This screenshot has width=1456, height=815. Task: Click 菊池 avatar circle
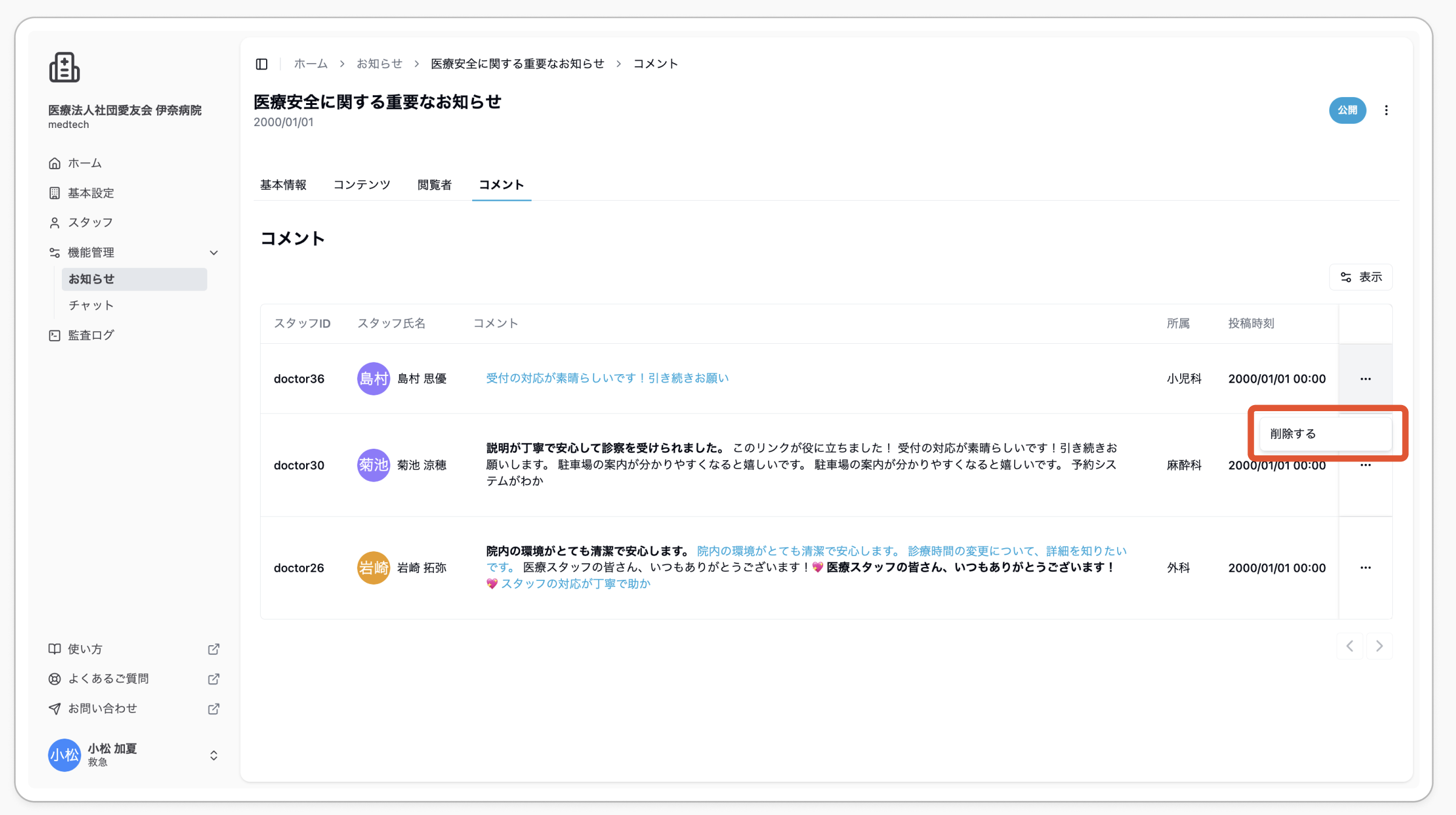point(373,466)
